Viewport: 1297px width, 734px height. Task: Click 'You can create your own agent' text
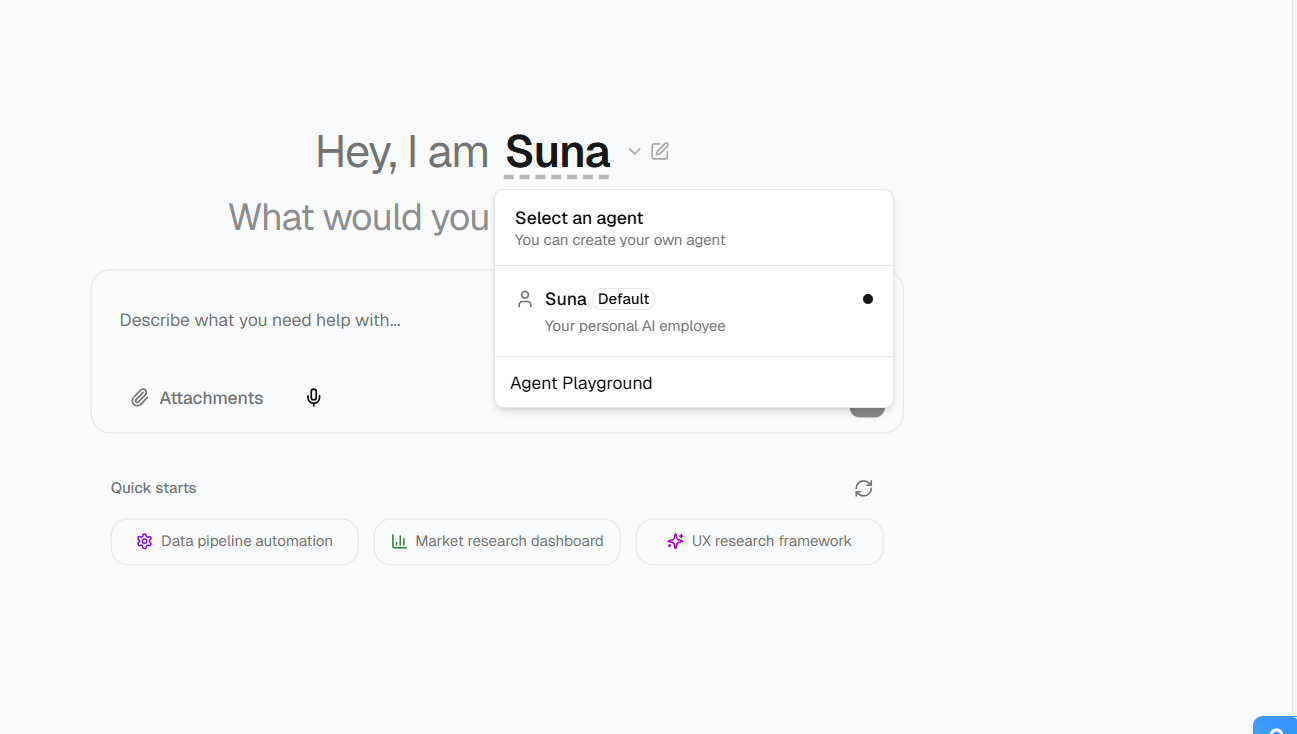(x=620, y=240)
